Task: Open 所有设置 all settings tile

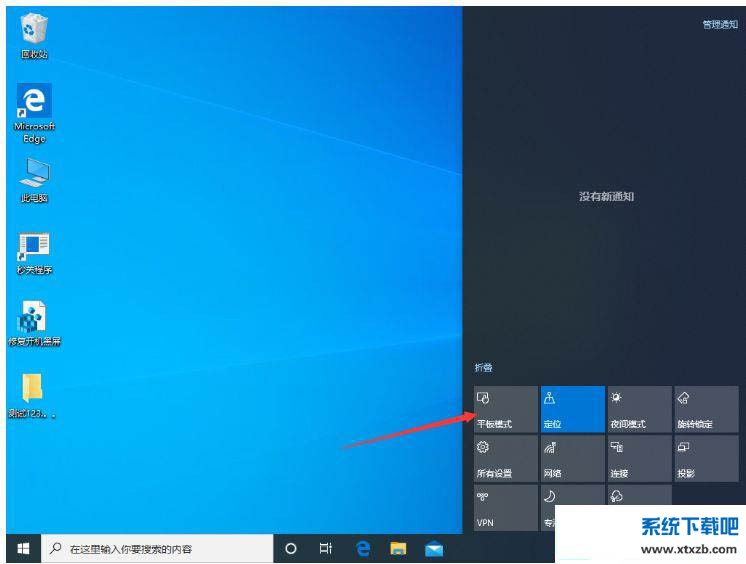Action: pyautogui.click(x=505, y=458)
